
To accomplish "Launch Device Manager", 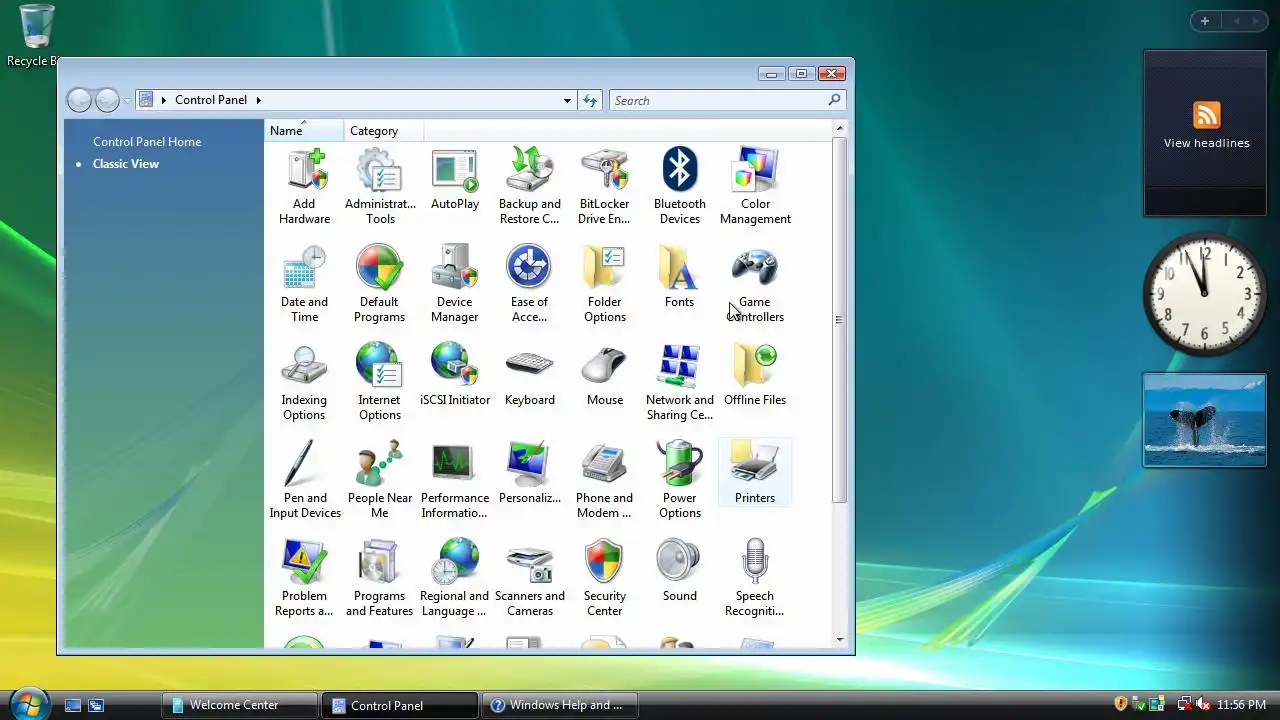I will tap(455, 284).
